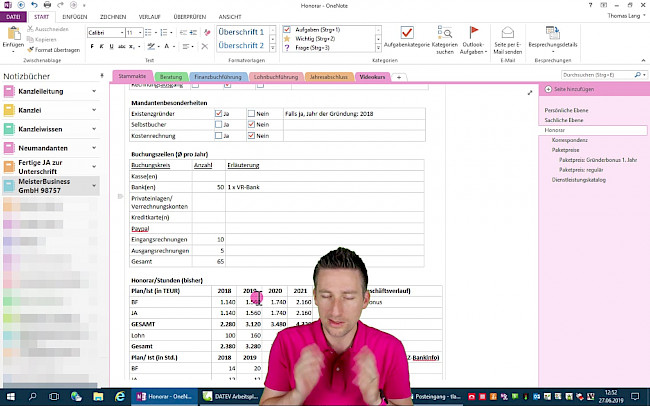Expand the page with the full-page arrow icon
Image resolution: width=650 pixels, height=406 pixels.
530,92
